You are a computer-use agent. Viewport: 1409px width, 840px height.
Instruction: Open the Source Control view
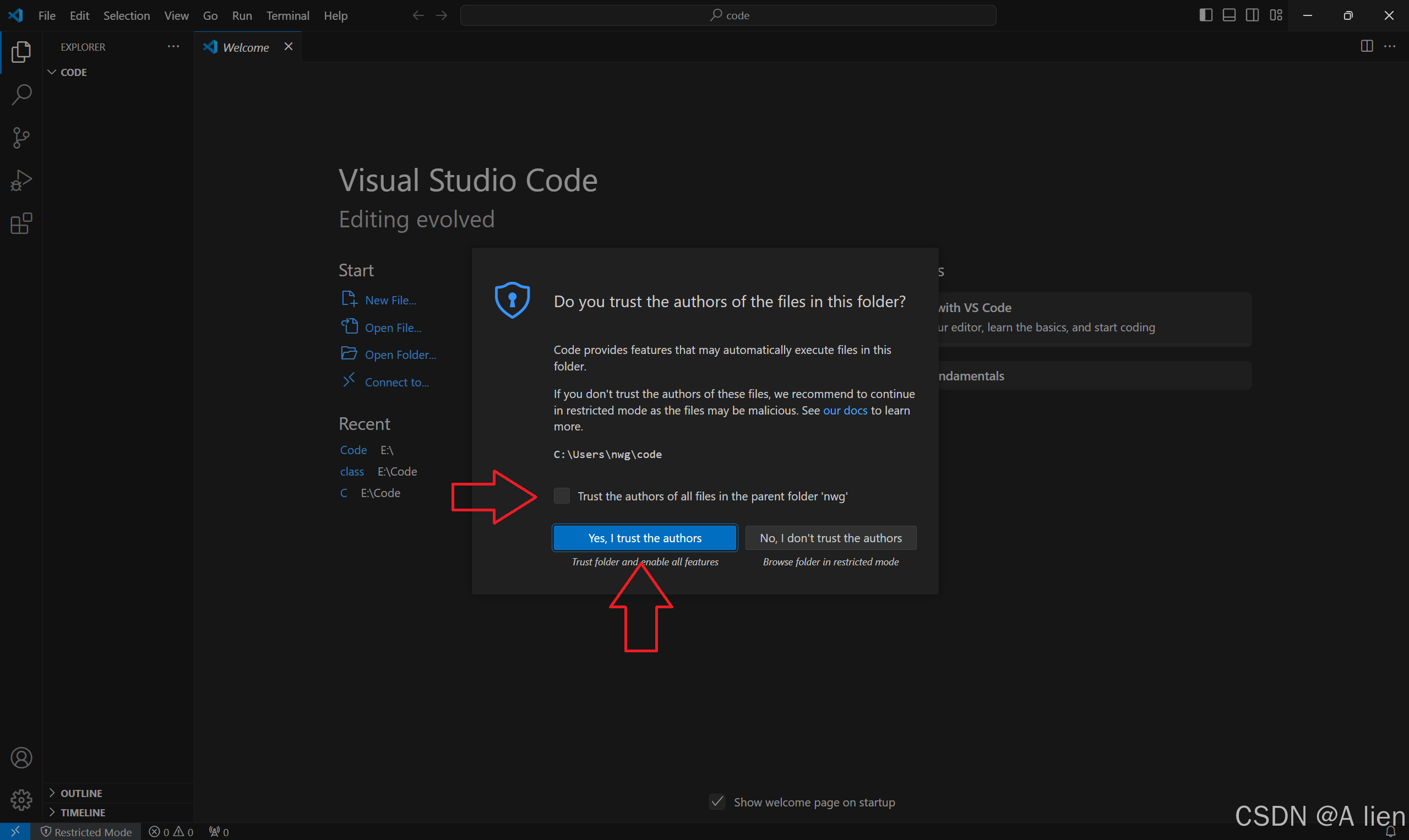tap(21, 138)
